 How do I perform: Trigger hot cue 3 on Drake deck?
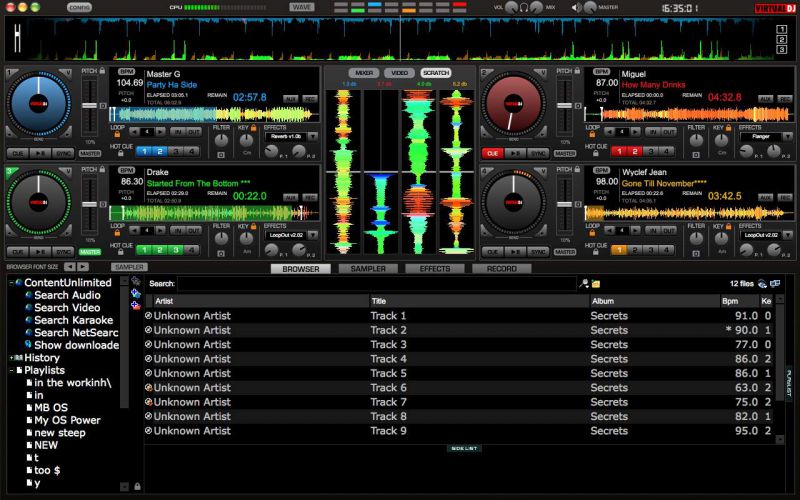pyautogui.click(x=176, y=250)
